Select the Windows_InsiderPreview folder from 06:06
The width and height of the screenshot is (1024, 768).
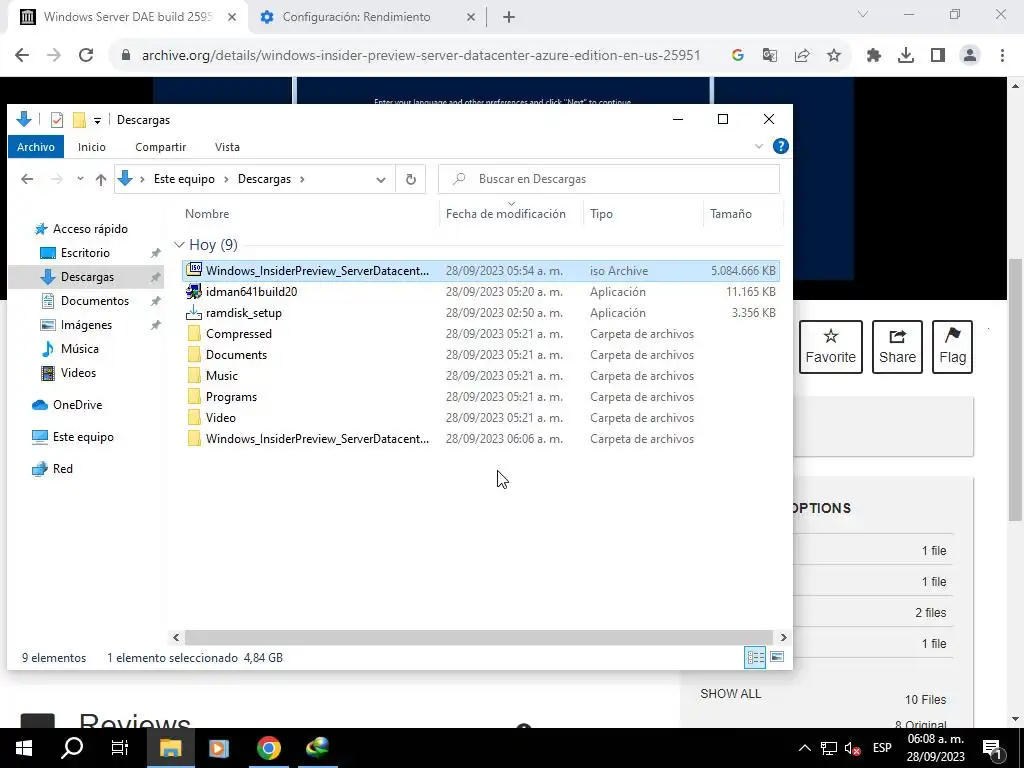point(481,439)
